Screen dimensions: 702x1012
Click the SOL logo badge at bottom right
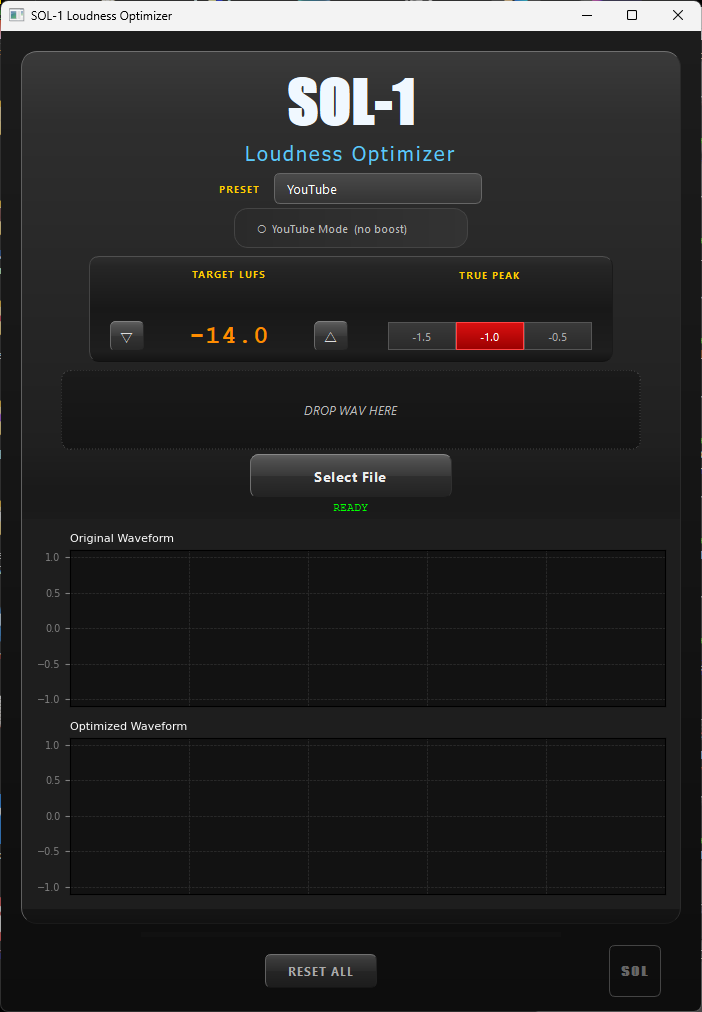[x=634, y=971]
